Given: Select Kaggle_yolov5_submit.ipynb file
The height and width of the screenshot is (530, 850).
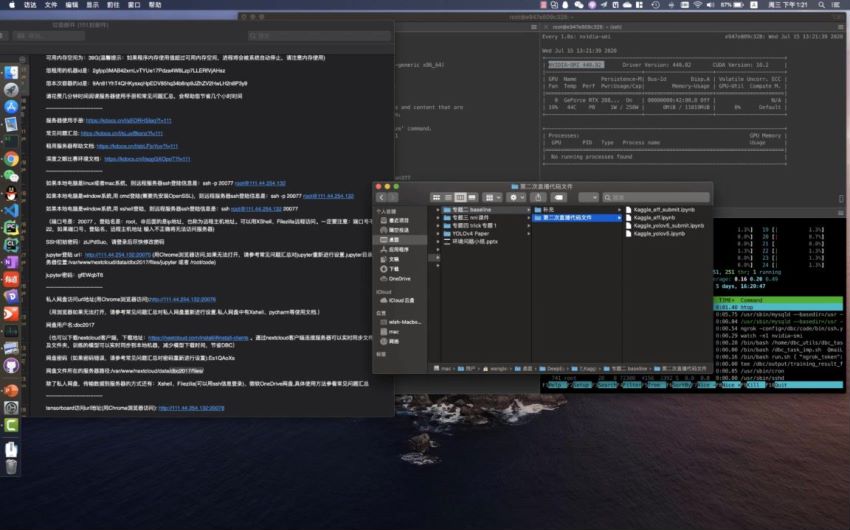Looking at the screenshot, I should (667, 225).
